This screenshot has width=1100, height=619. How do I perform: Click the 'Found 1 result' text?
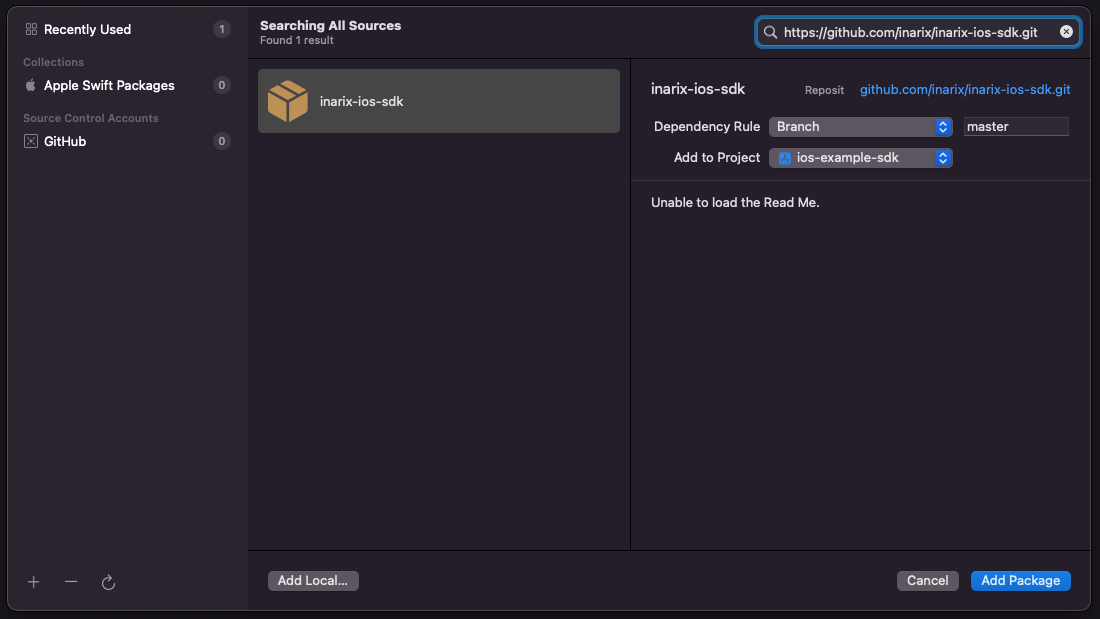click(297, 41)
